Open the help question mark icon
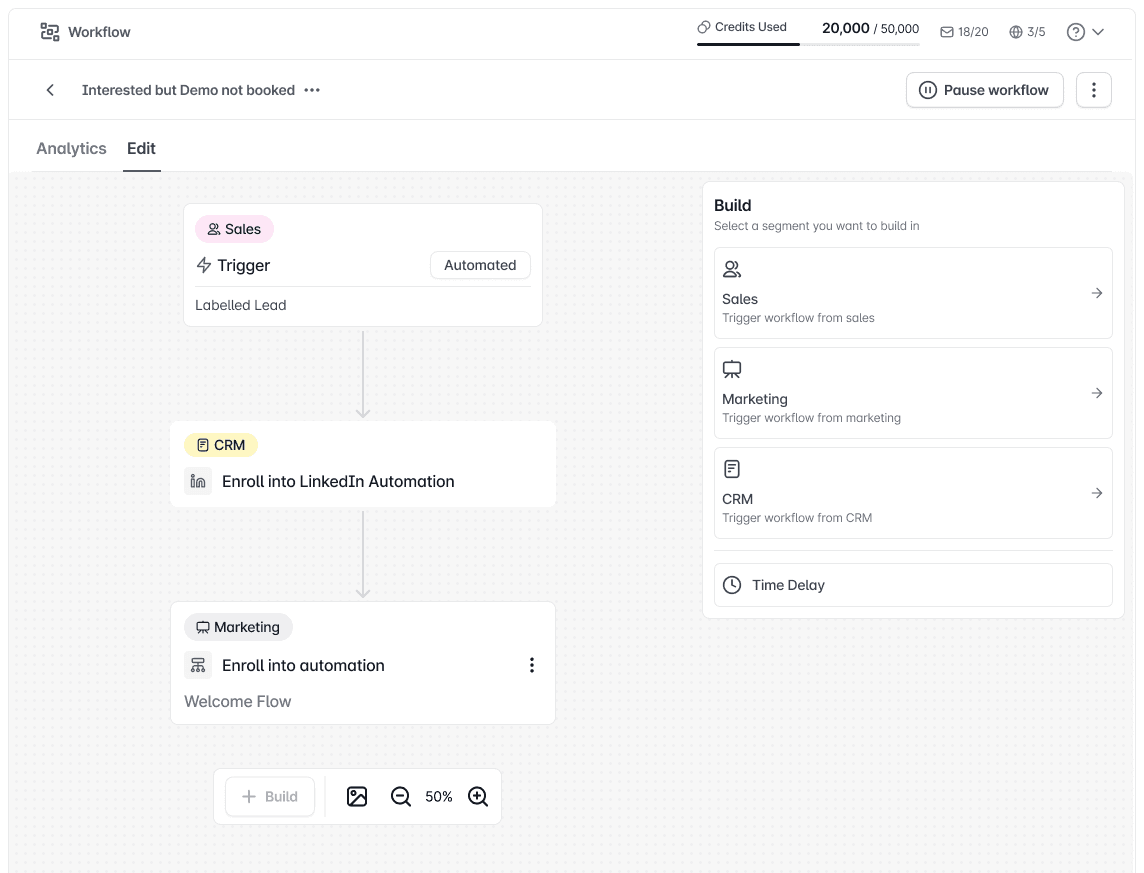 point(1075,32)
